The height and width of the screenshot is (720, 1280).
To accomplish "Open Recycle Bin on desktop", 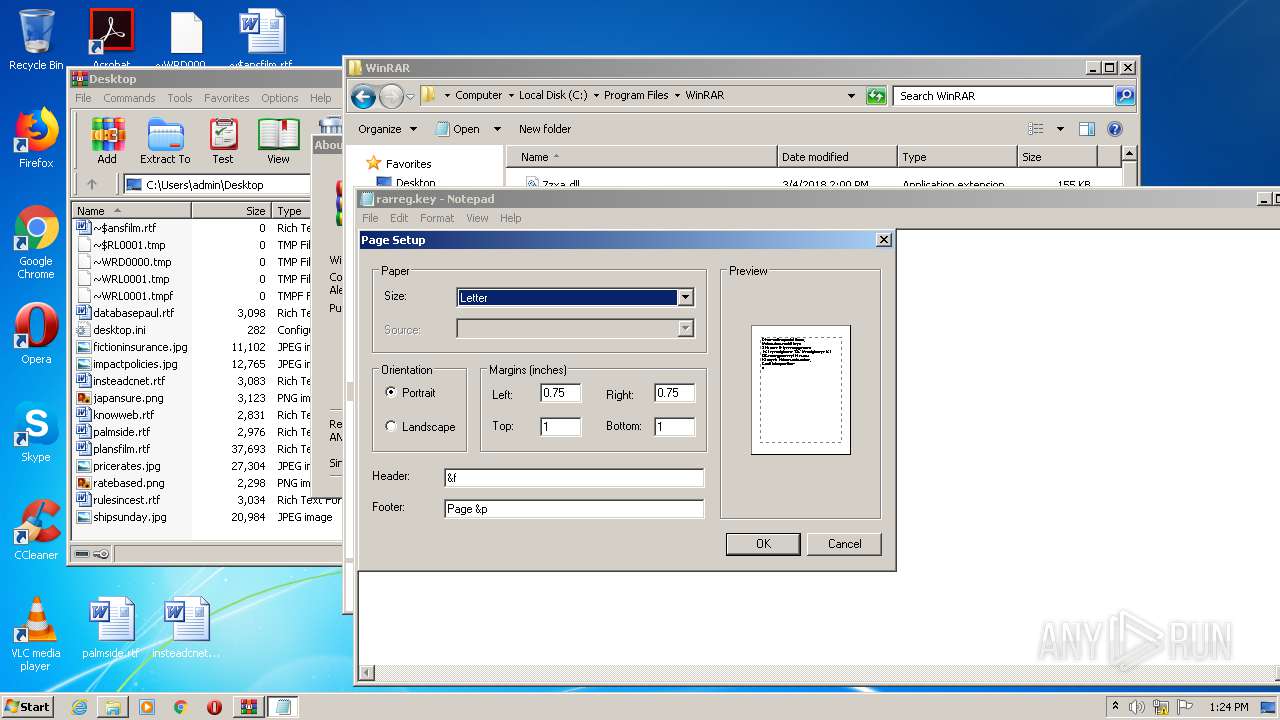I will pyautogui.click(x=36, y=40).
